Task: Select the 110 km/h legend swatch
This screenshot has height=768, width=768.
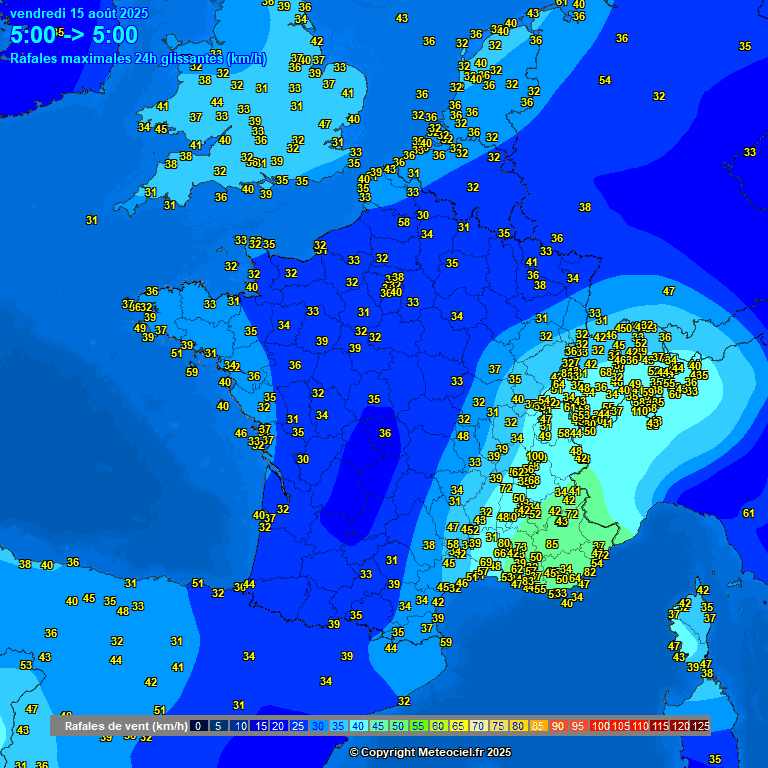Action: (x=640, y=726)
